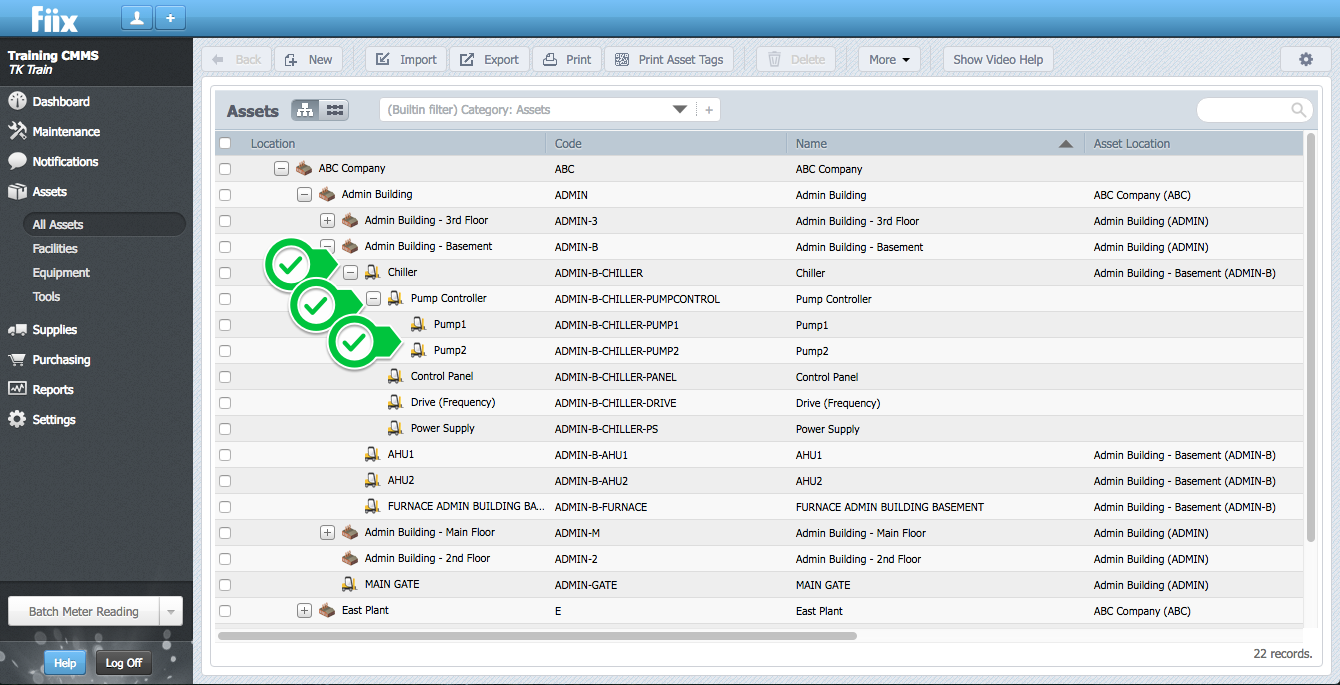Click the Log Off button

tap(124, 663)
